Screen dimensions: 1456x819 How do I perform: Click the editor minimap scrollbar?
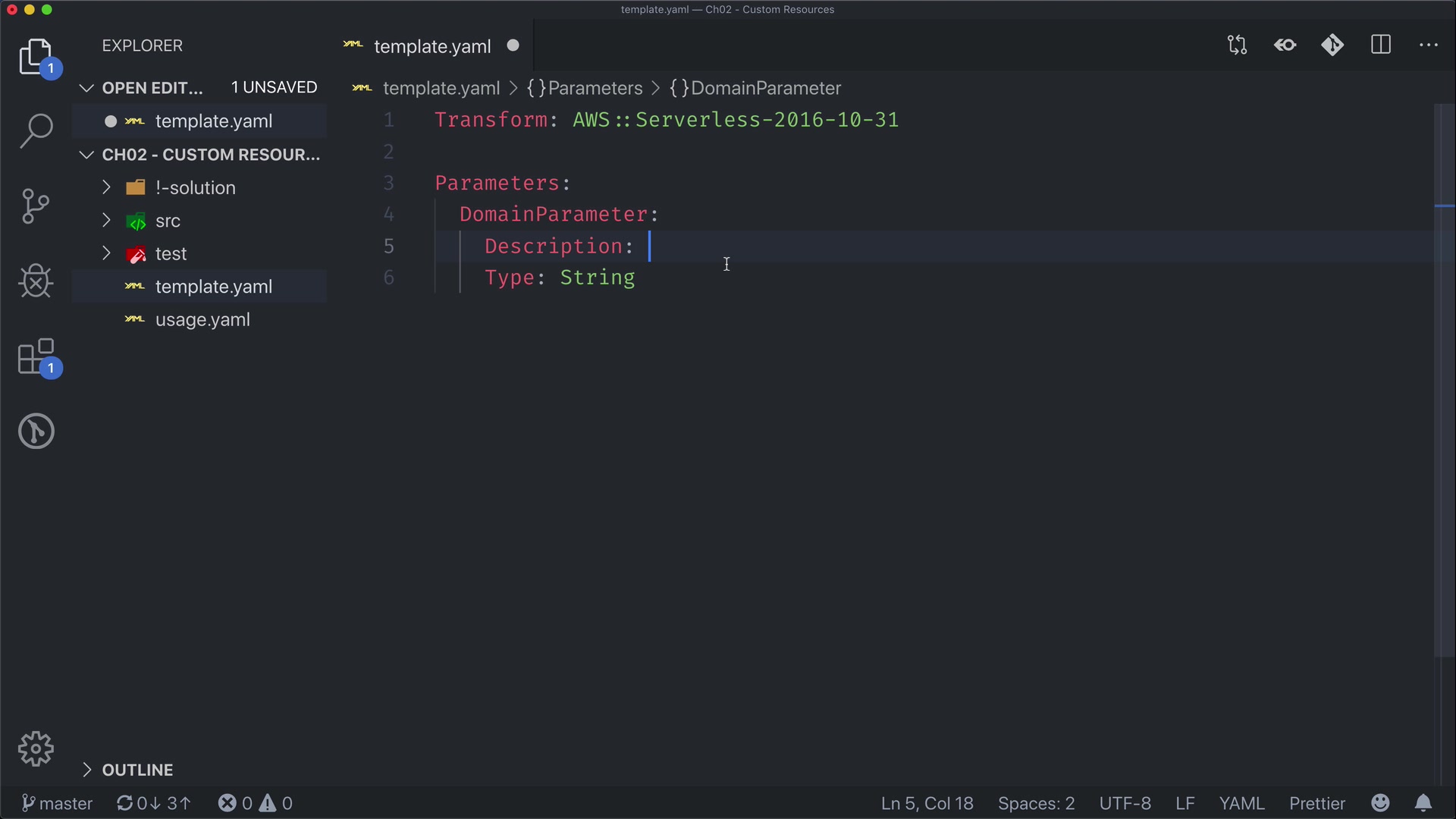point(1444,379)
